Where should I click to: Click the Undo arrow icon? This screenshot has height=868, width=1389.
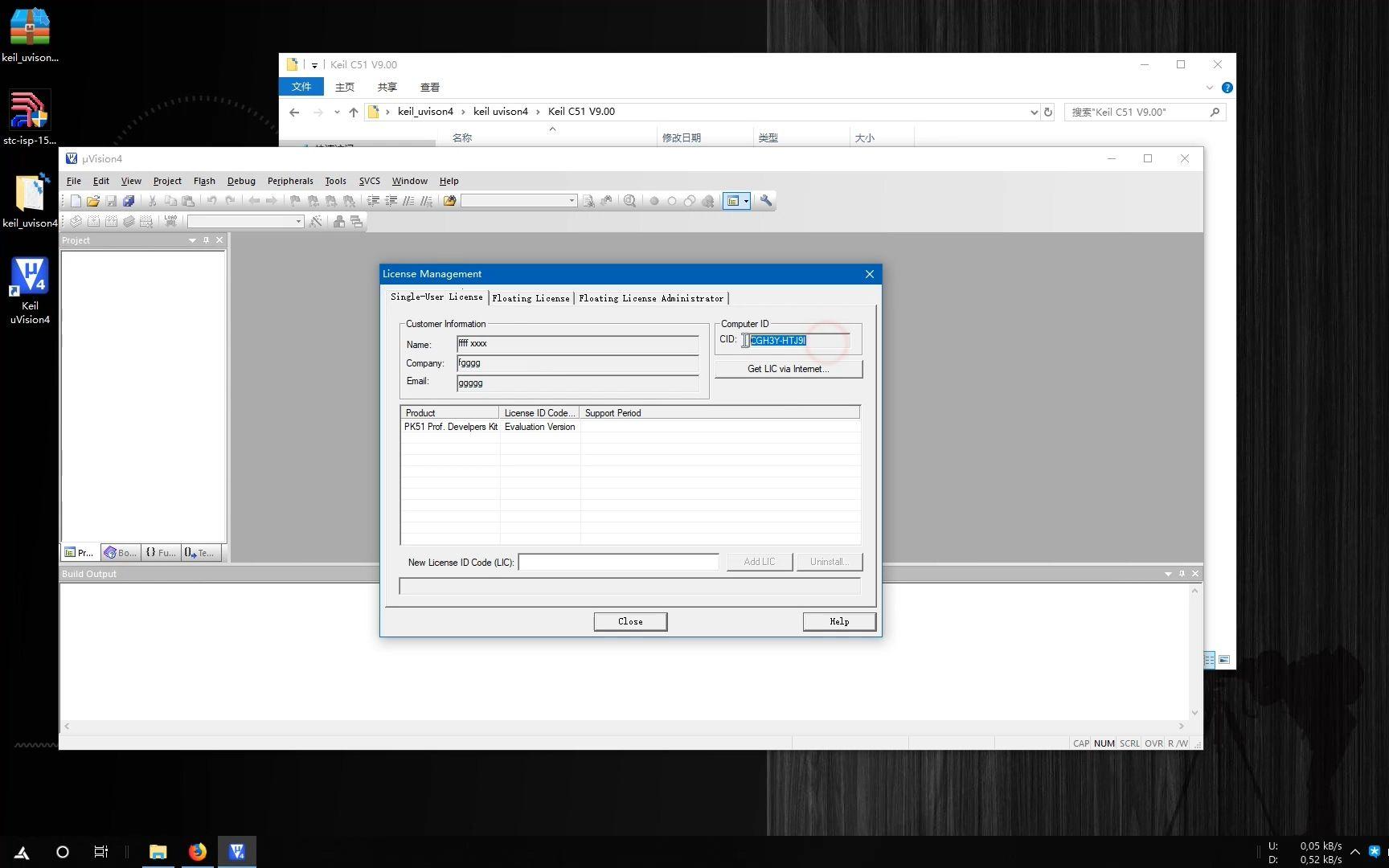click(x=211, y=201)
